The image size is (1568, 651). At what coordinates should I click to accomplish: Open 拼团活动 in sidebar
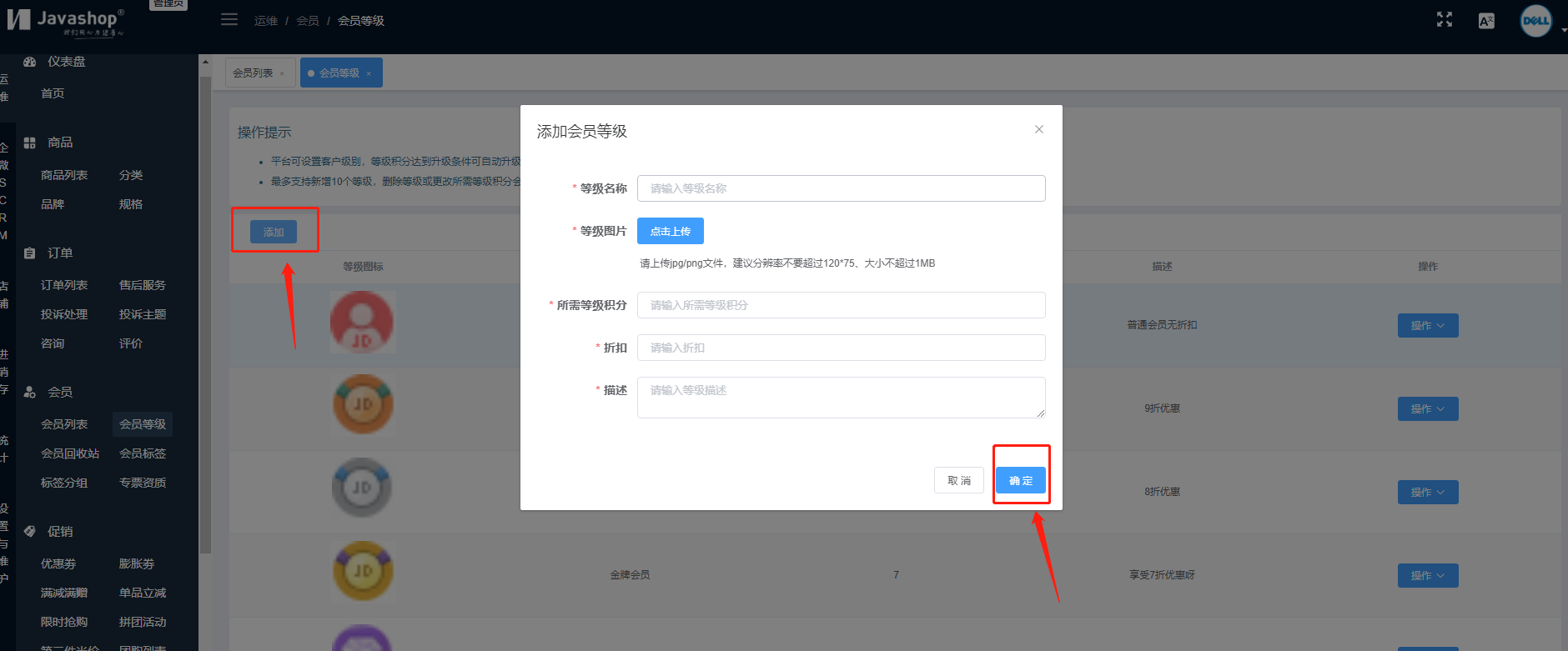(x=143, y=623)
